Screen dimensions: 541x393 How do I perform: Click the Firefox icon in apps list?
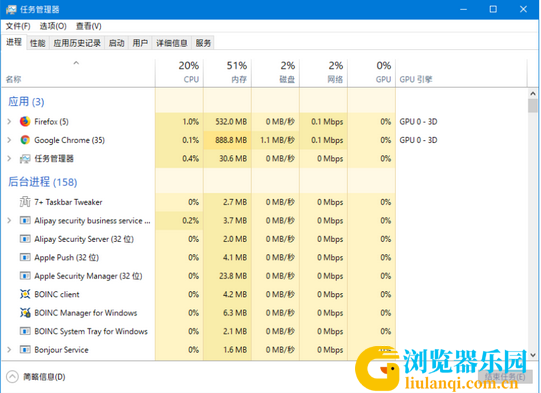coord(25,121)
